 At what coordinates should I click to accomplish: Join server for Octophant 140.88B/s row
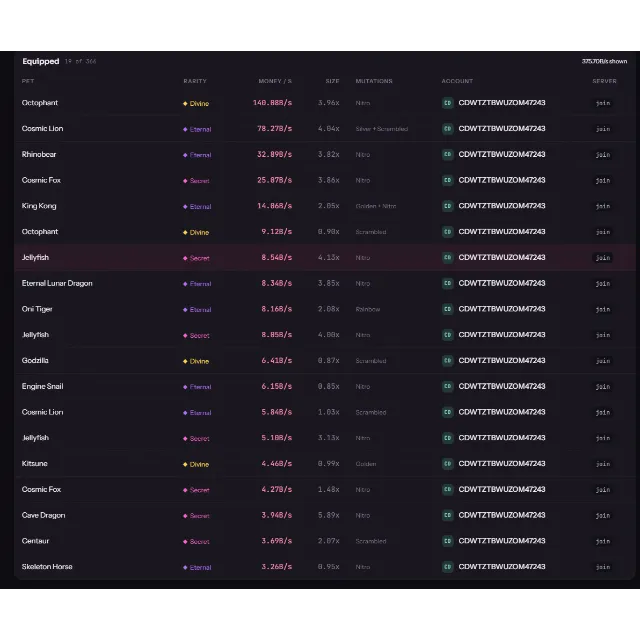tap(603, 103)
